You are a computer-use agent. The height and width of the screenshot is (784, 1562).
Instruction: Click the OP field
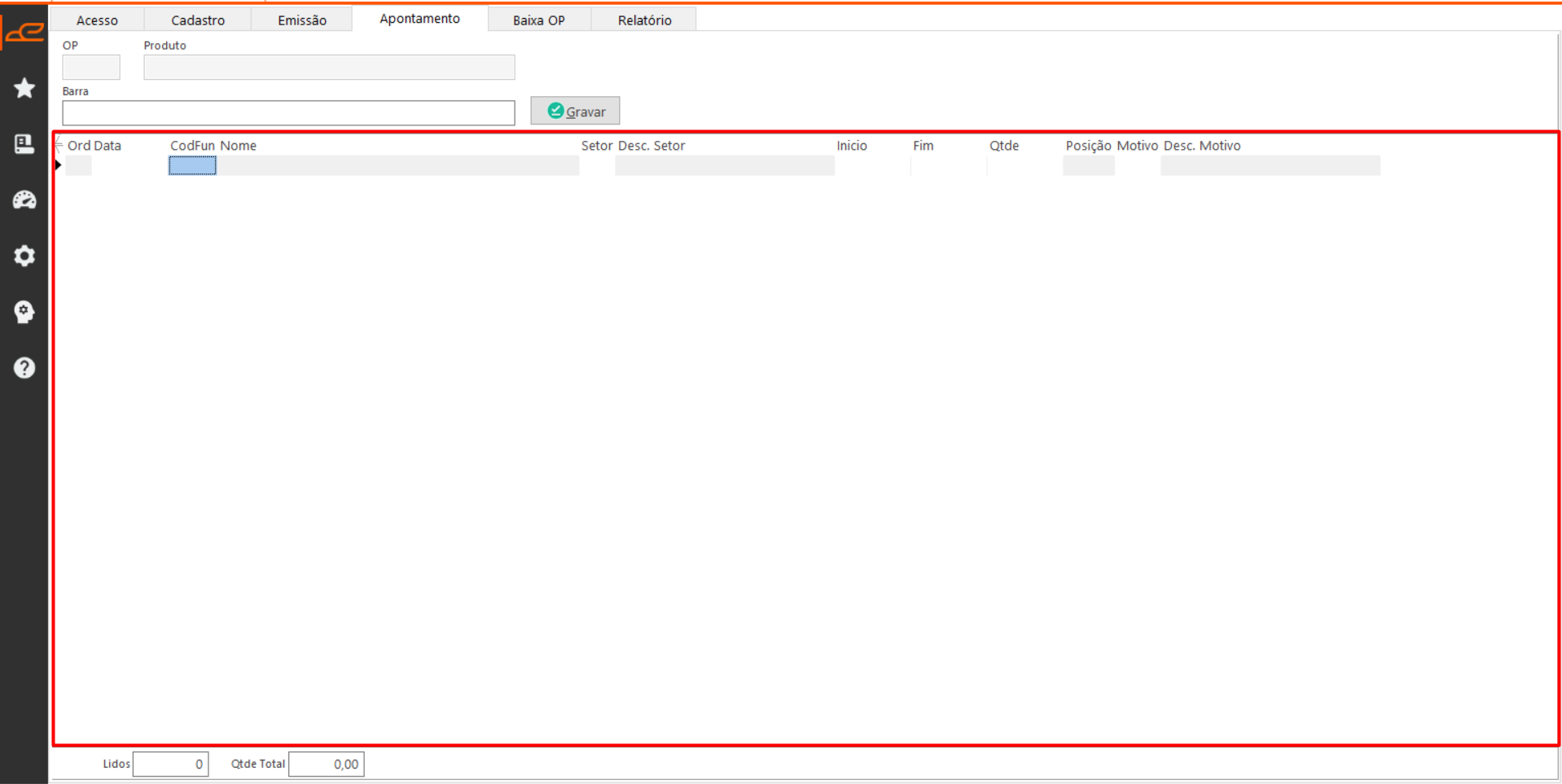tap(91, 68)
